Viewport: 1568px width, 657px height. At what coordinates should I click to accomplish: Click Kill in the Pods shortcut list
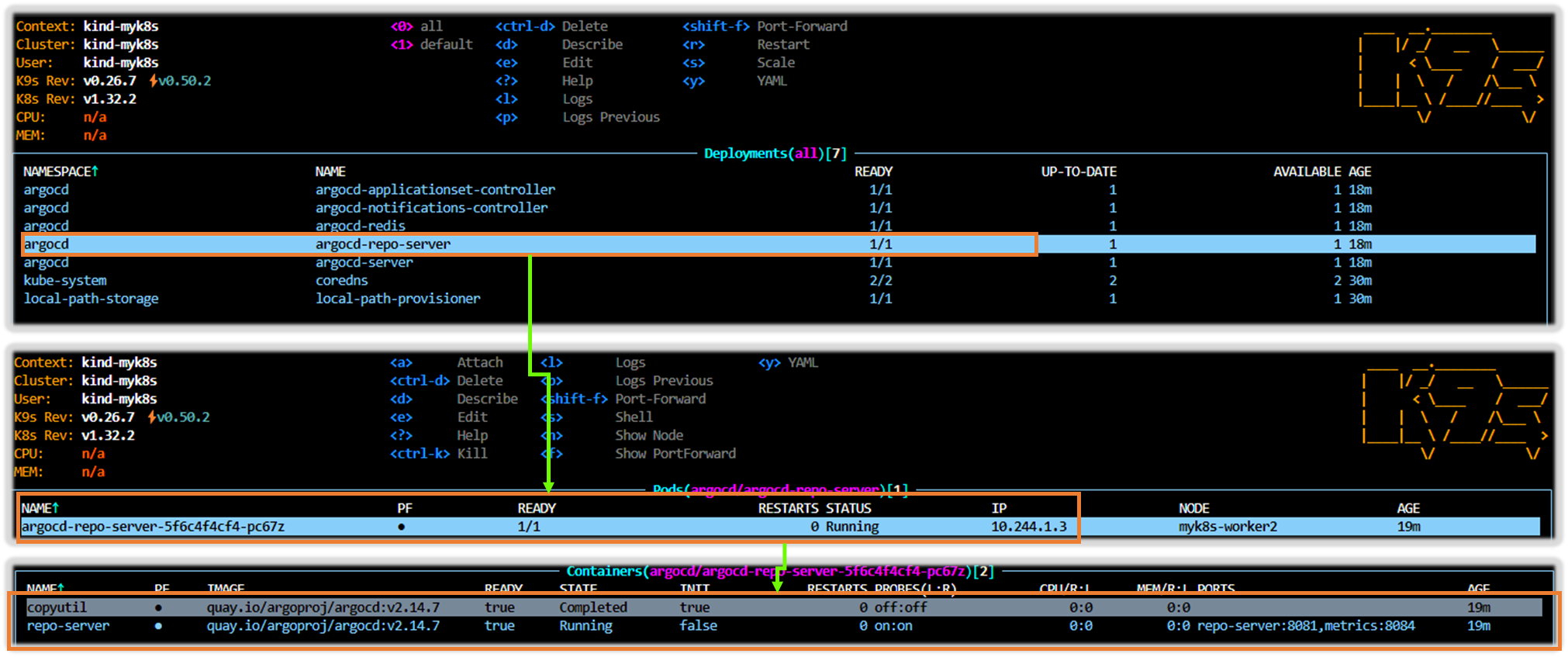(x=471, y=454)
